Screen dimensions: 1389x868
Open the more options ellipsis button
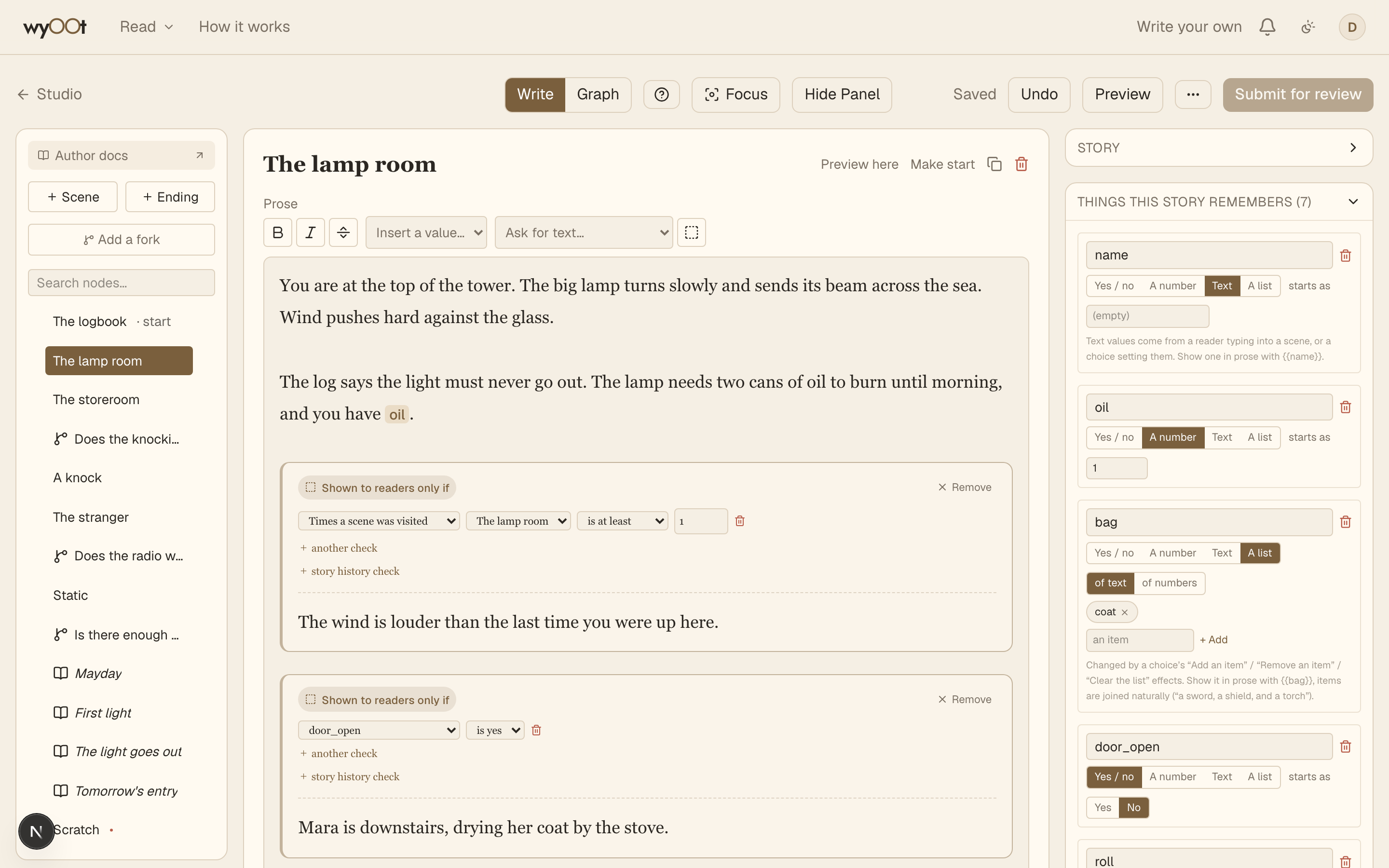pyautogui.click(x=1193, y=94)
